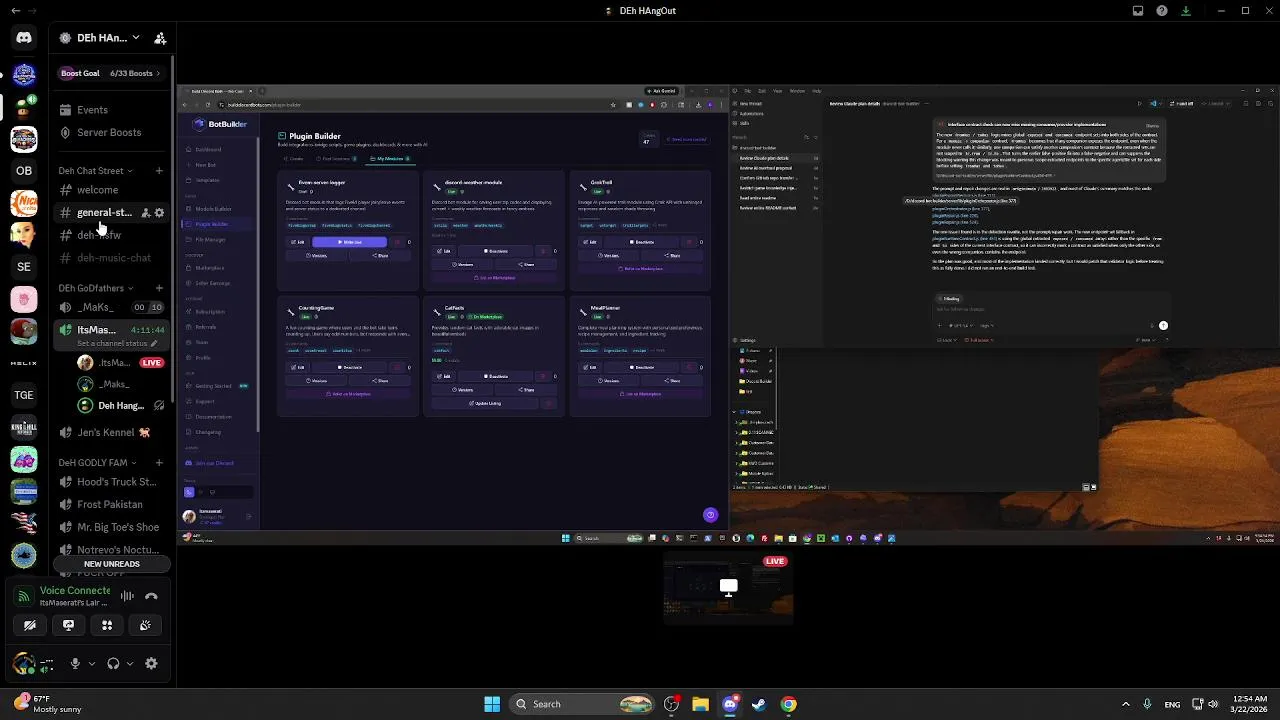1280x720 pixels.
Task: Select Deh Hang... user in voice channel
Action: 120,406
